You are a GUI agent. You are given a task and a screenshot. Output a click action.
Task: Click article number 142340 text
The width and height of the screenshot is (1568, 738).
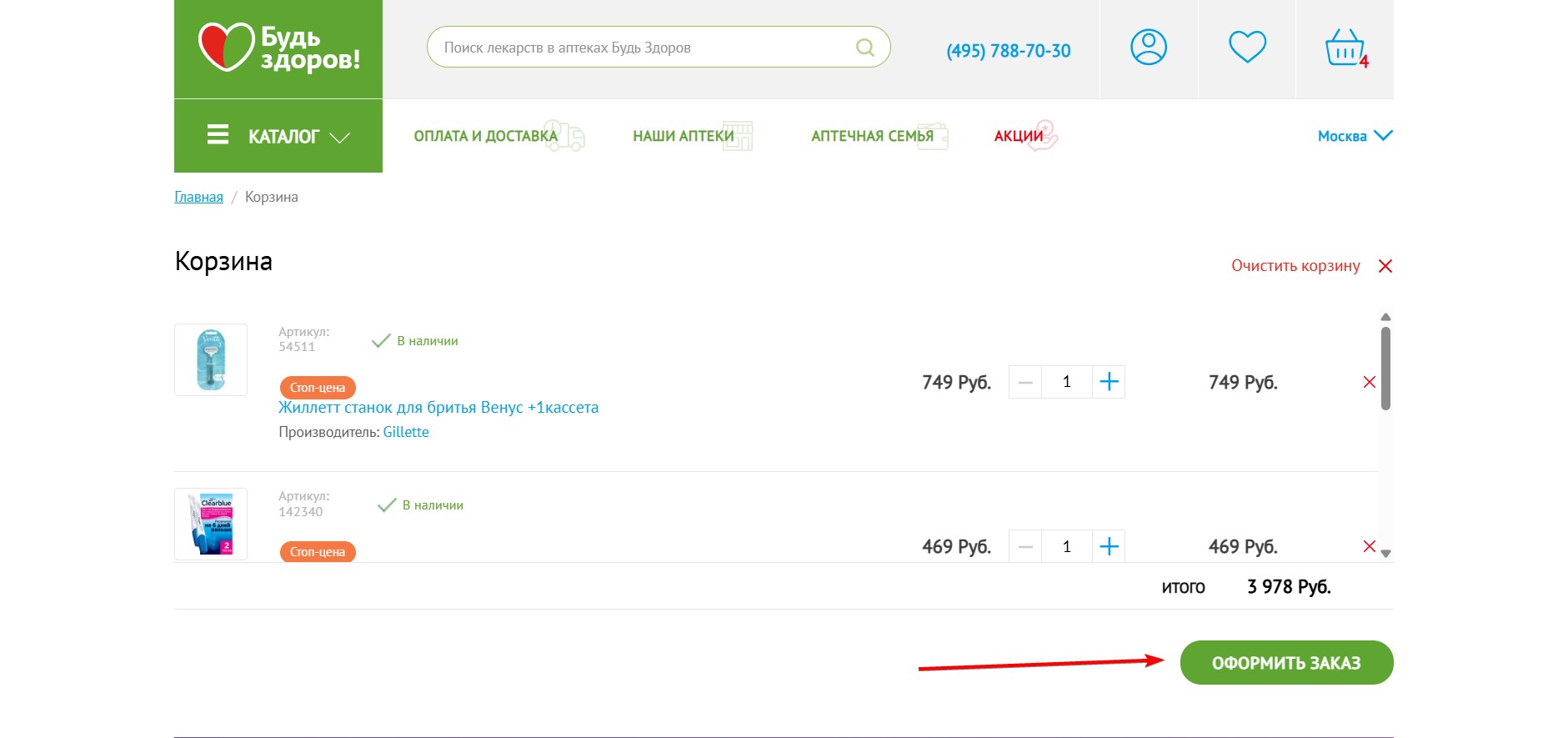300,512
